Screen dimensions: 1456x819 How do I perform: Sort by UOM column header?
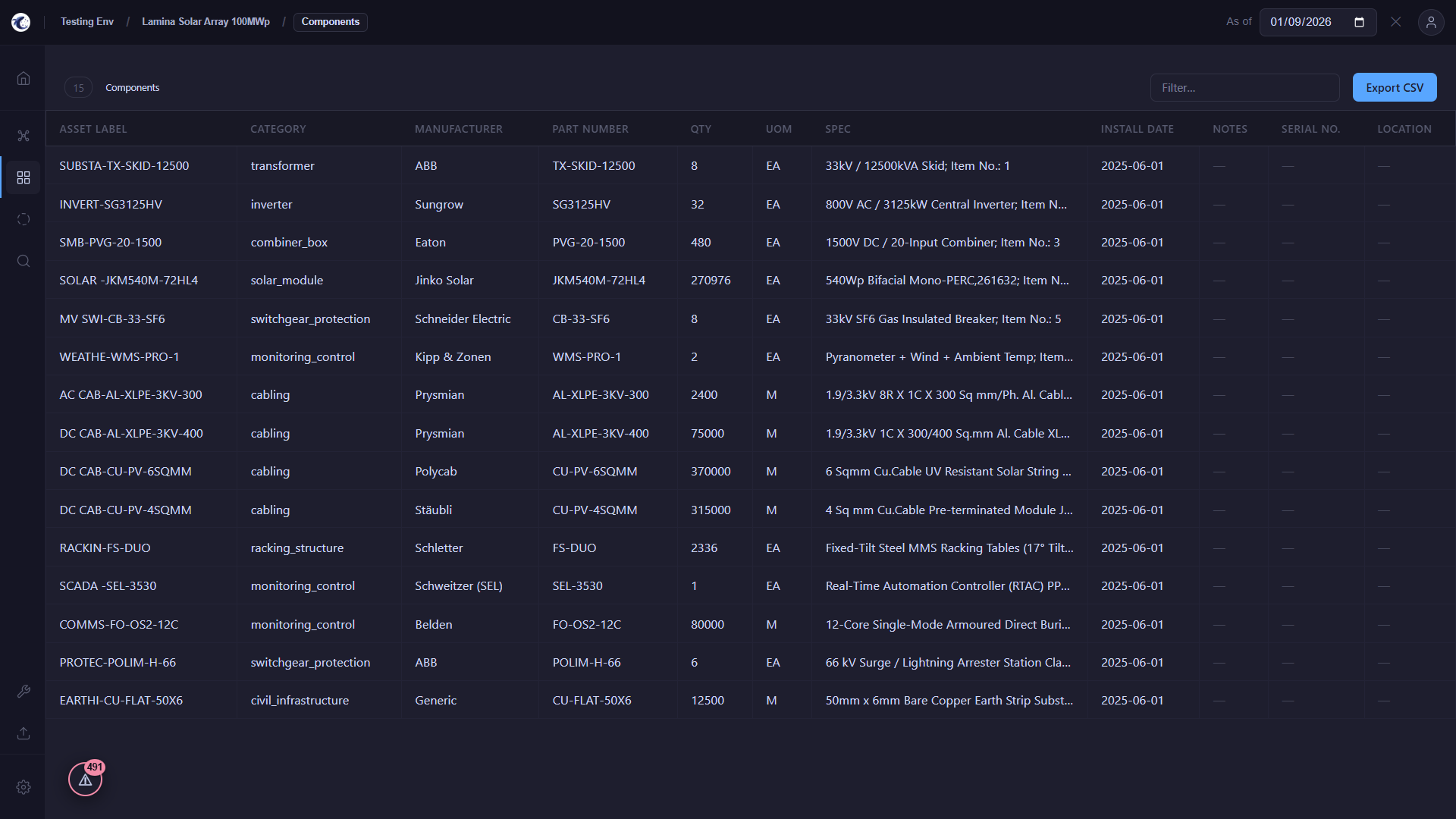click(779, 129)
